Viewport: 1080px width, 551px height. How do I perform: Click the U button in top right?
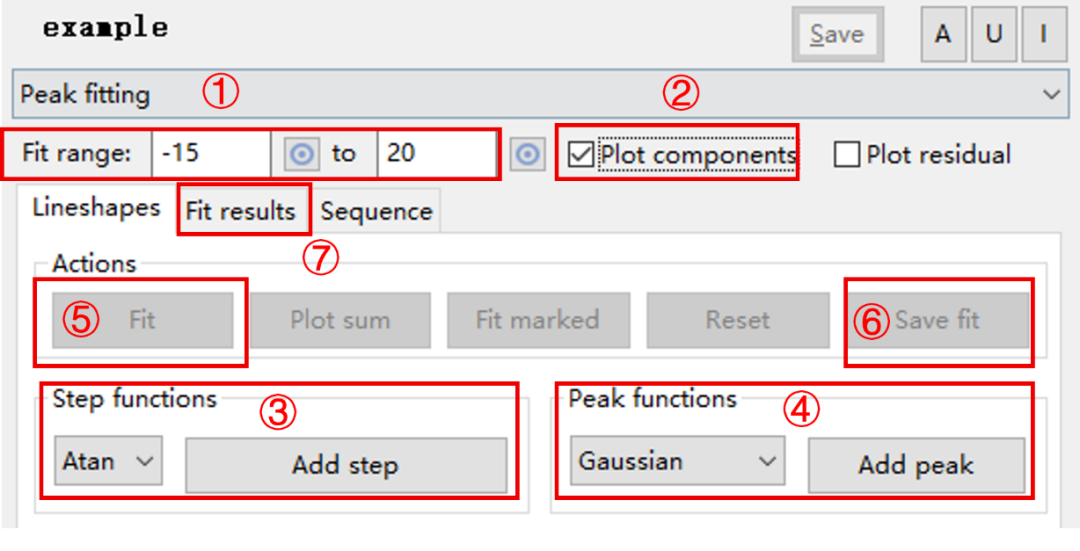993,34
